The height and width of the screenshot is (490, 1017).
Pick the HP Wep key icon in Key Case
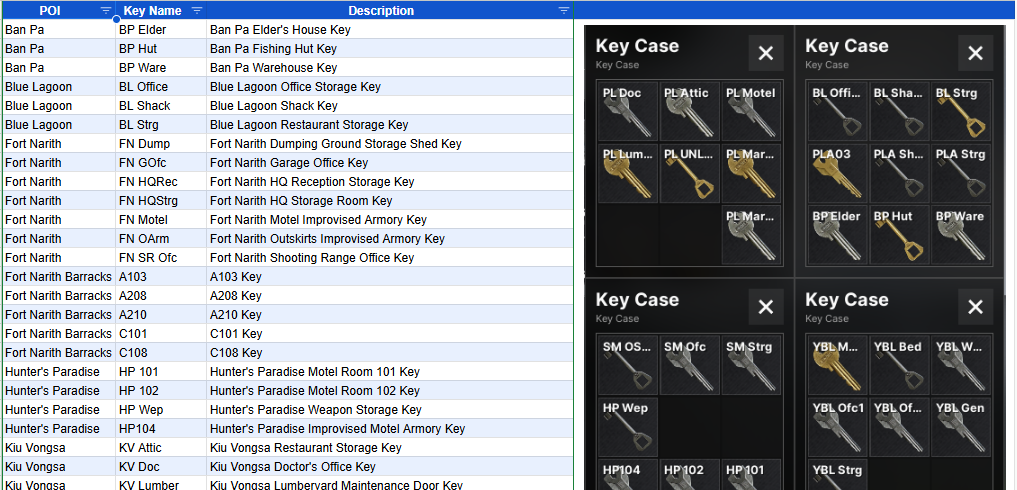tap(627, 427)
